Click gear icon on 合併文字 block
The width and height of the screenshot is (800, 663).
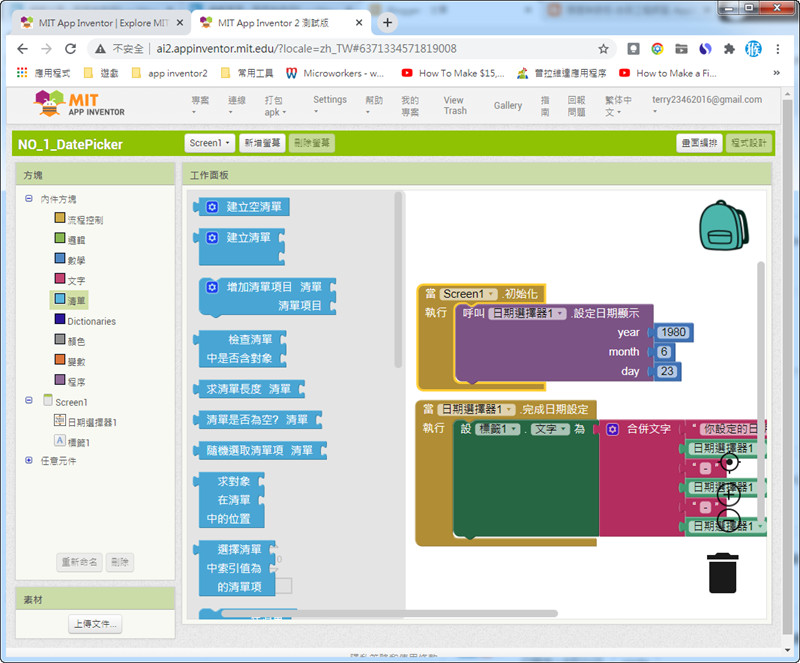point(612,429)
